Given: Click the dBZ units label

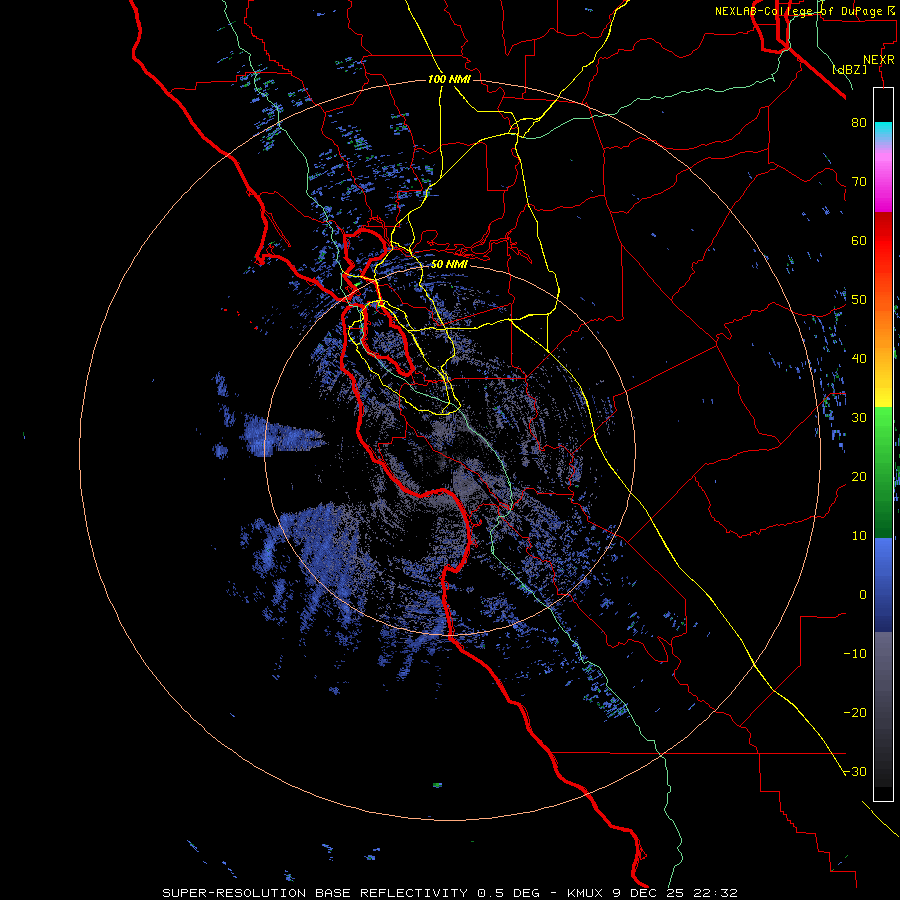Looking at the screenshot, I should [849, 70].
